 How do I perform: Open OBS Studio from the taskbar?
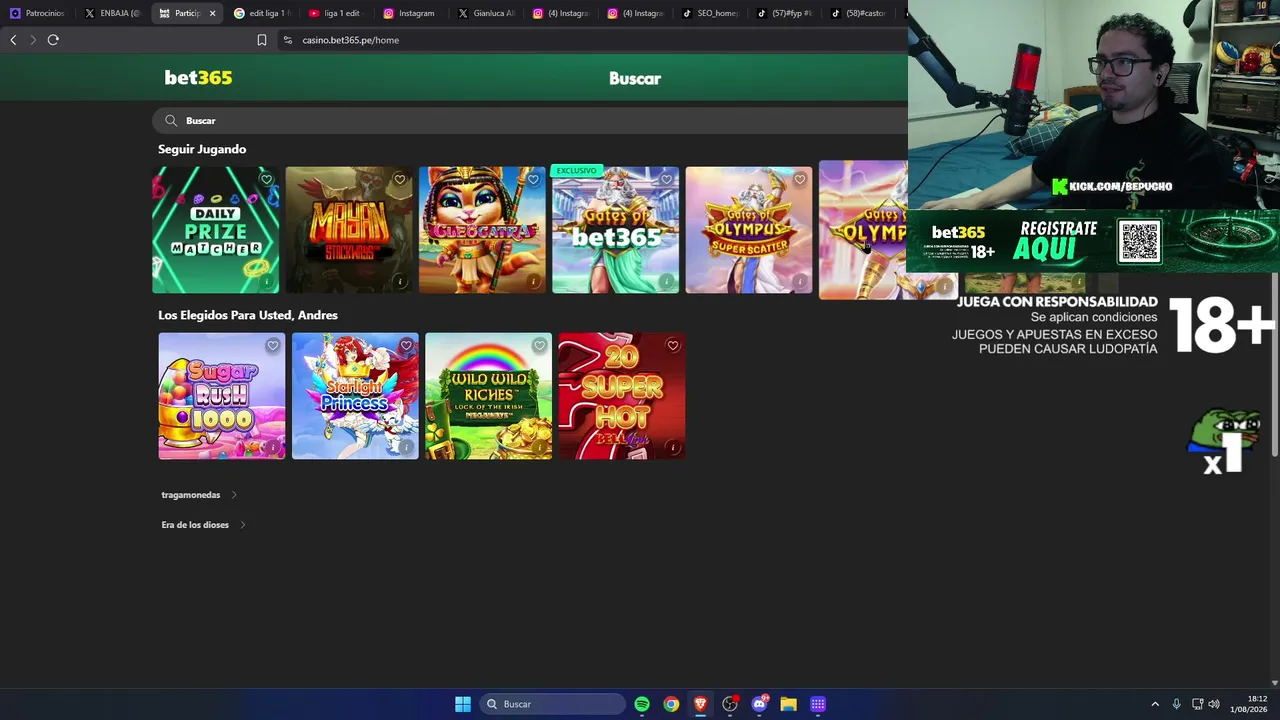(x=730, y=704)
